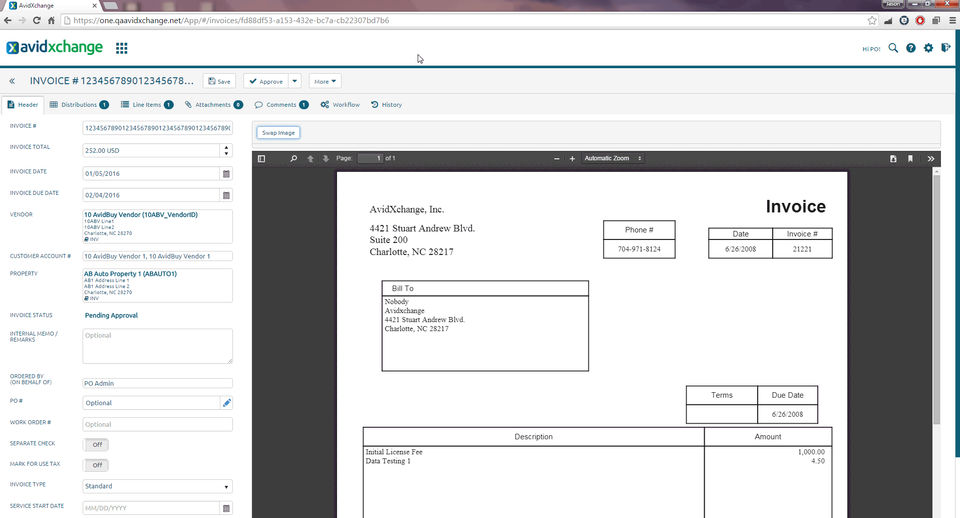Switch to the Header tab
Screen dimensions: 960x518
(23, 105)
